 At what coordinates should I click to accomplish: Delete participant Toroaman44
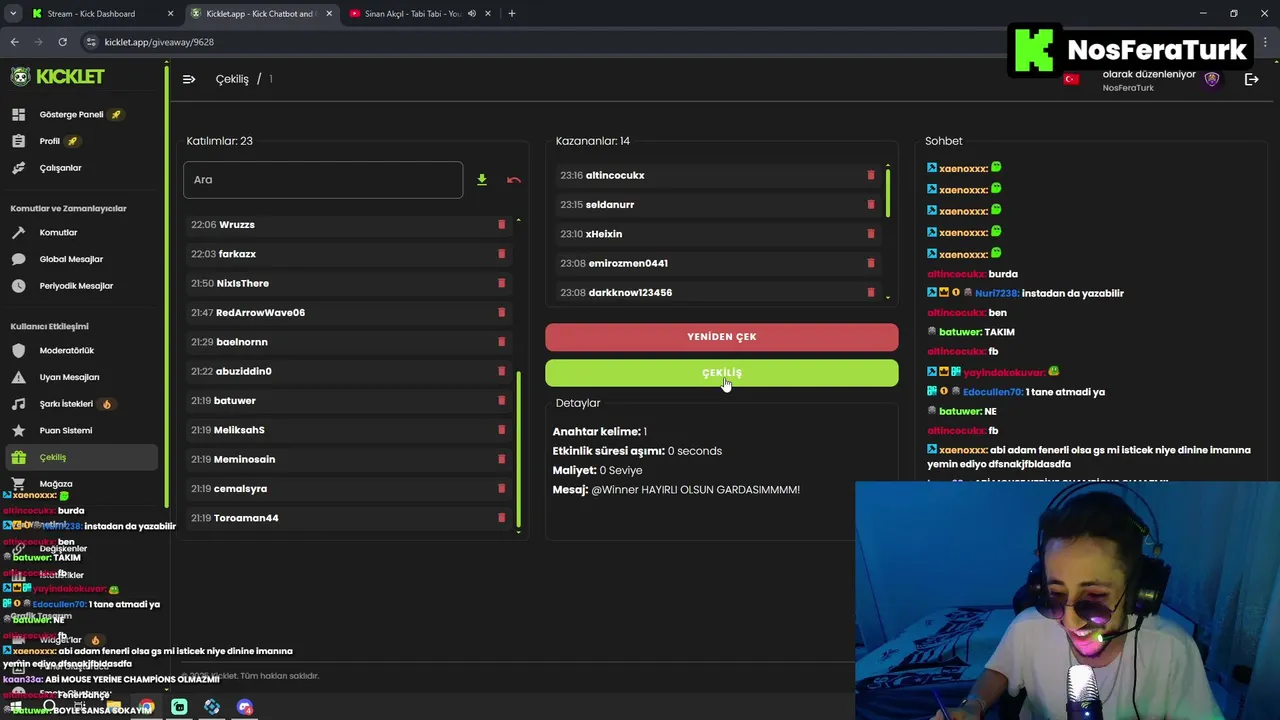click(x=501, y=518)
